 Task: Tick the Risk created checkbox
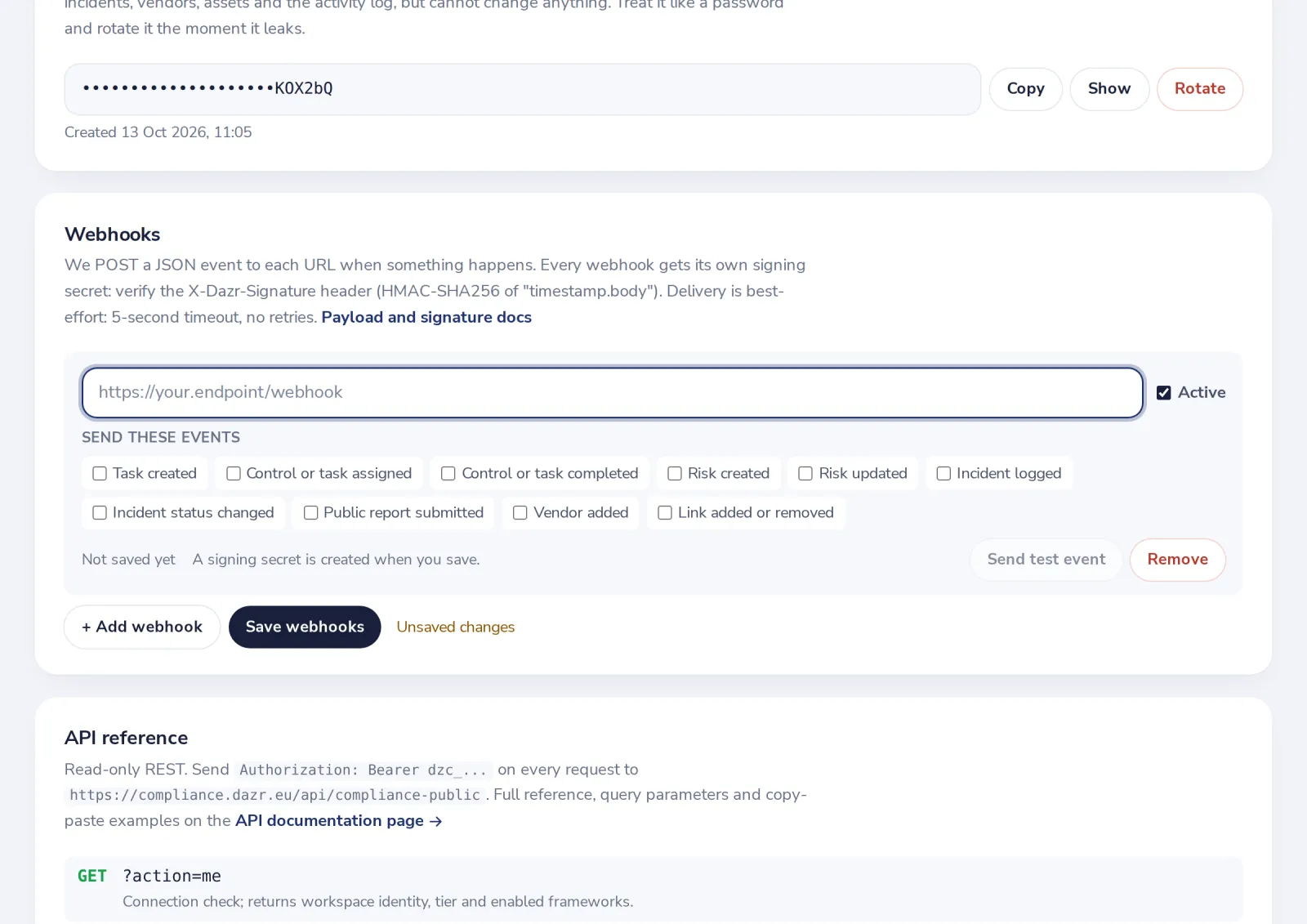click(x=675, y=474)
